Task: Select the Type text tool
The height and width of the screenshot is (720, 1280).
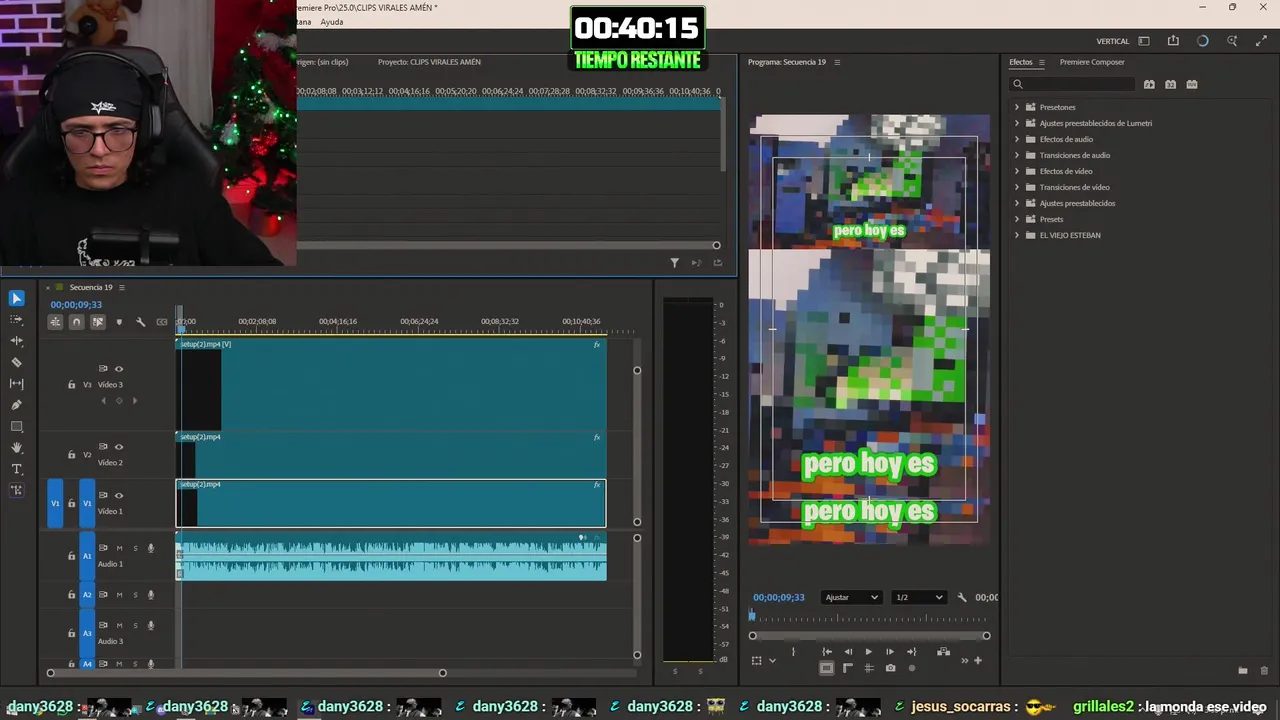Action: [16, 469]
